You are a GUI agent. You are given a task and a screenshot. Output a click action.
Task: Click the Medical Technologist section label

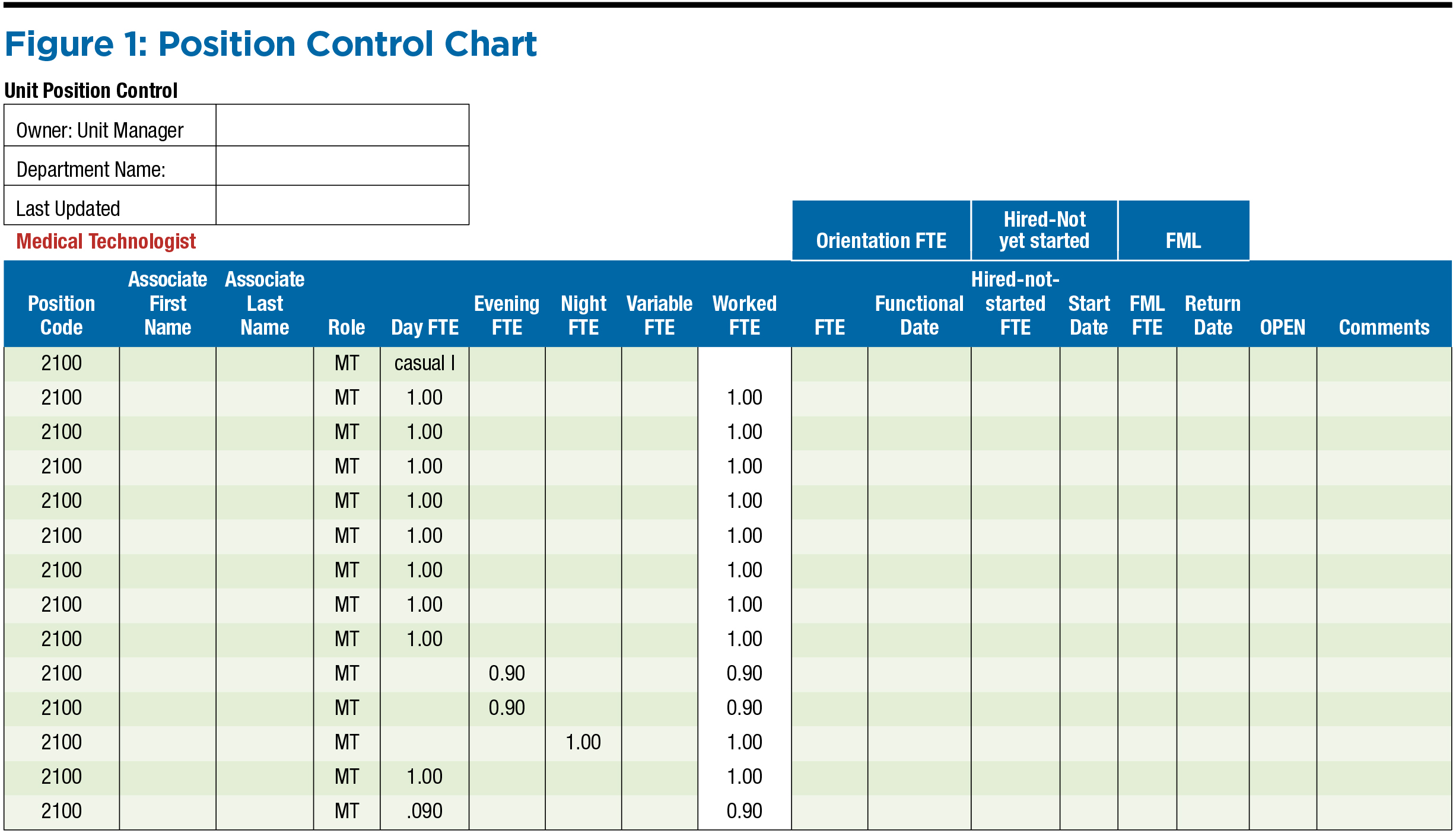(106, 241)
